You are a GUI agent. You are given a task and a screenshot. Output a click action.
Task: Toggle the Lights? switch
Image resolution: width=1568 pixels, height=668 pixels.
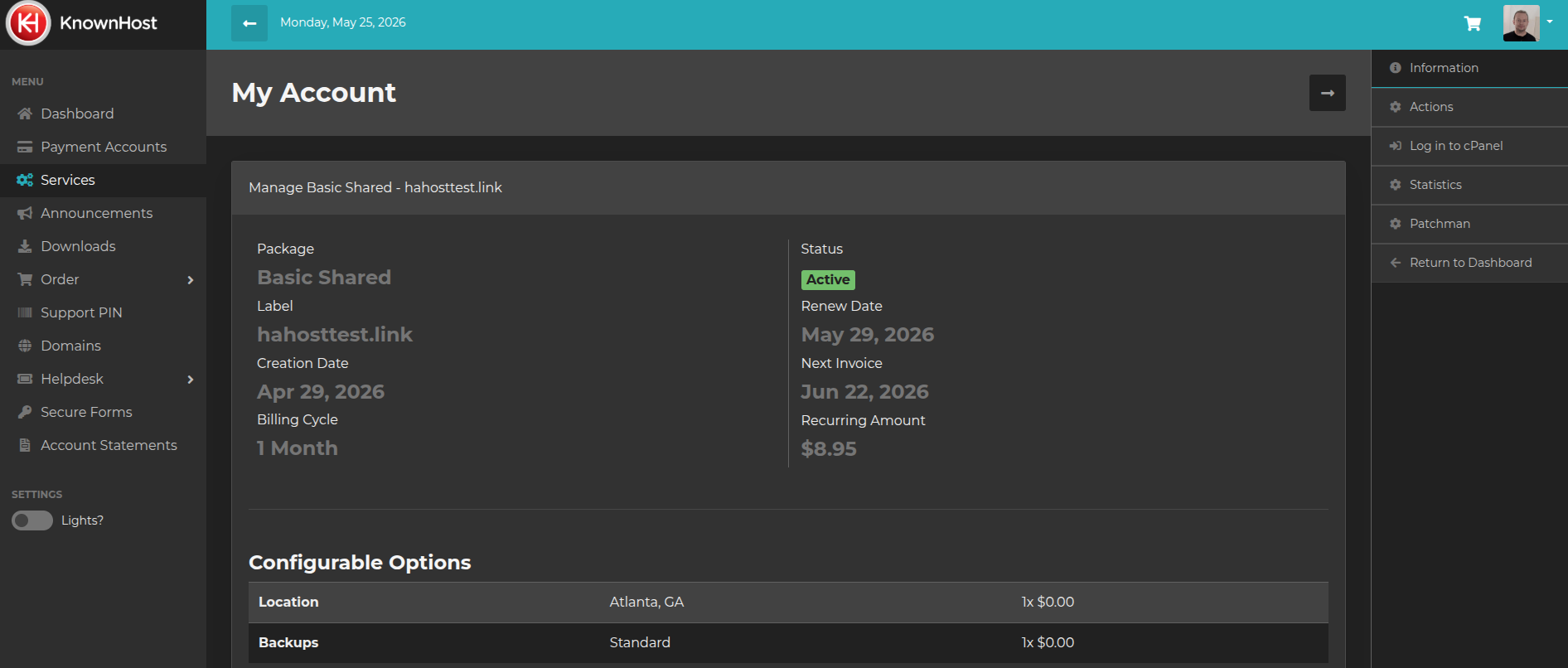pos(32,520)
